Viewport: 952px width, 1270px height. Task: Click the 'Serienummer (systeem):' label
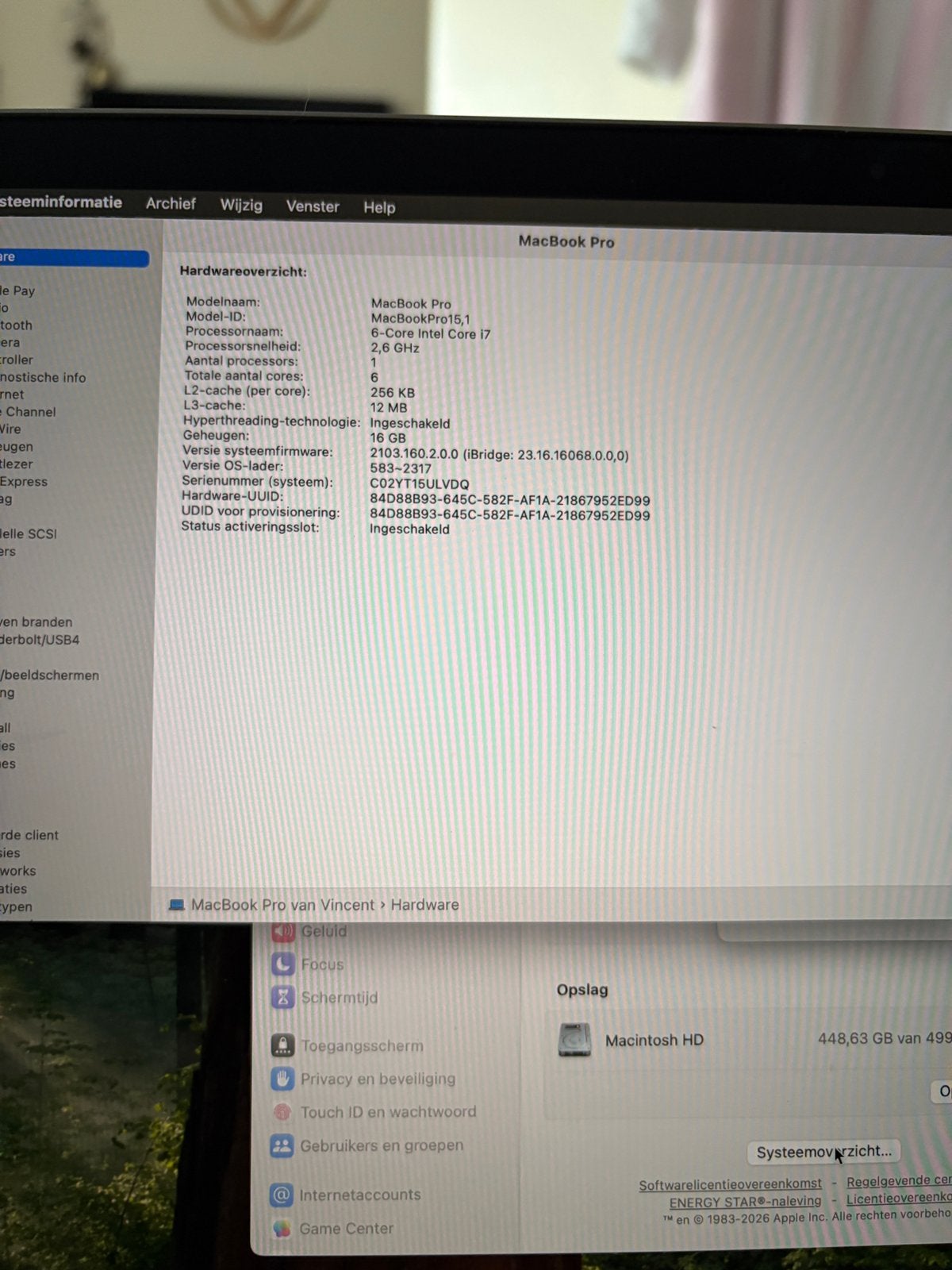[257, 482]
